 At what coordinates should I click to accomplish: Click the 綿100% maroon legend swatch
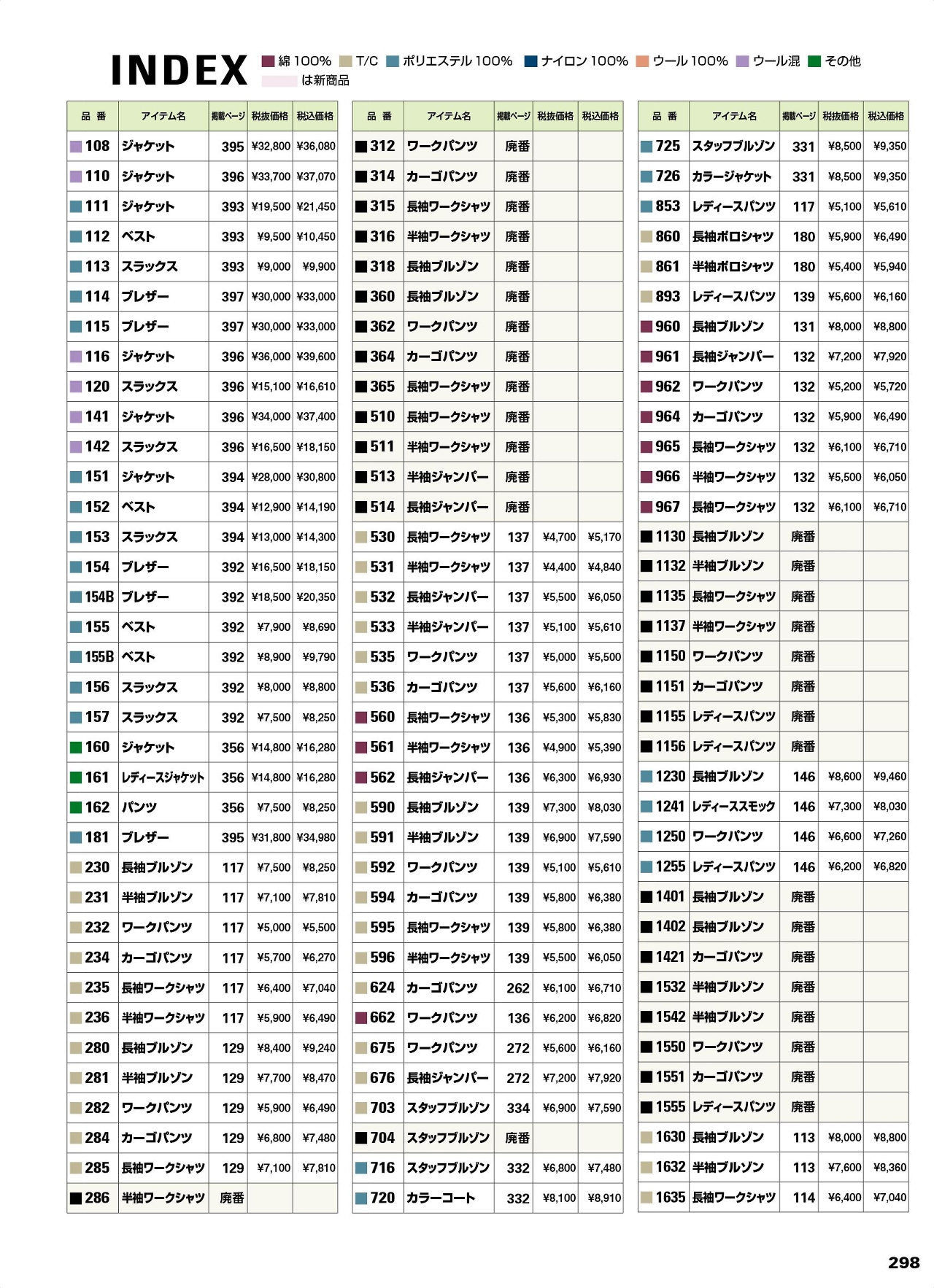(x=268, y=61)
